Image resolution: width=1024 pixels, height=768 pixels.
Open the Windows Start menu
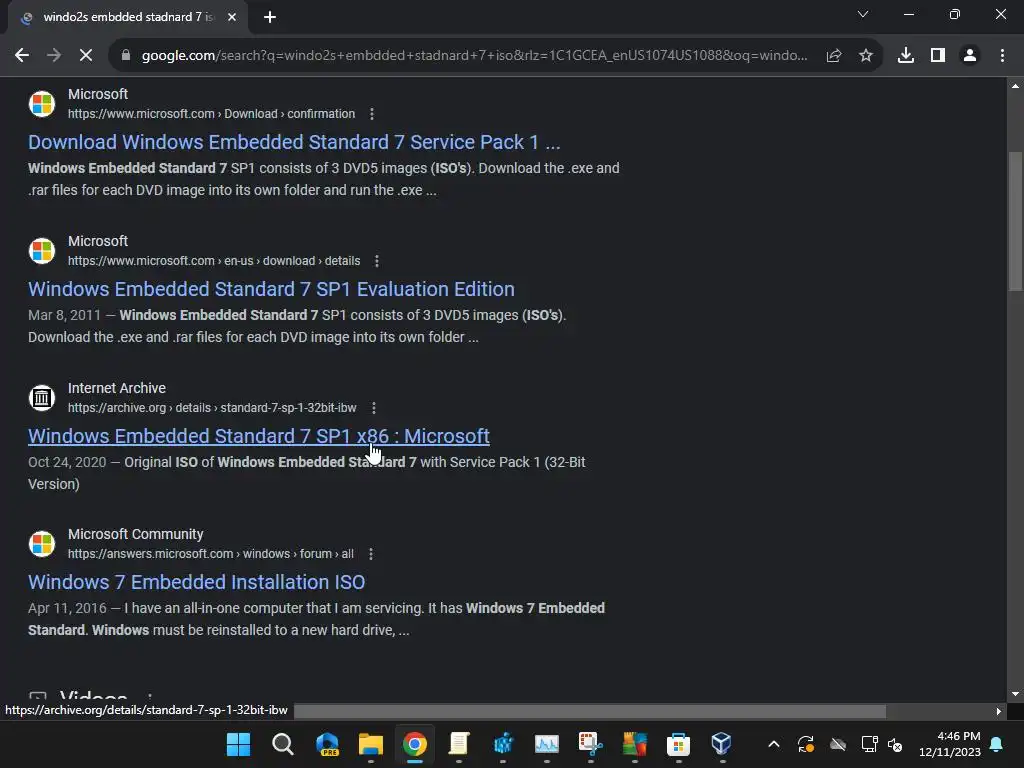tap(238, 744)
